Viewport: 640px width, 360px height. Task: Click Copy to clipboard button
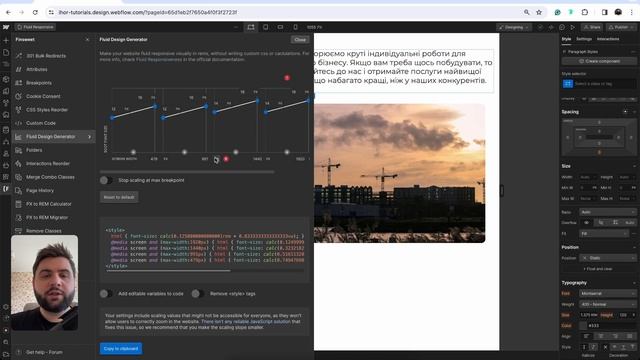coord(121,349)
